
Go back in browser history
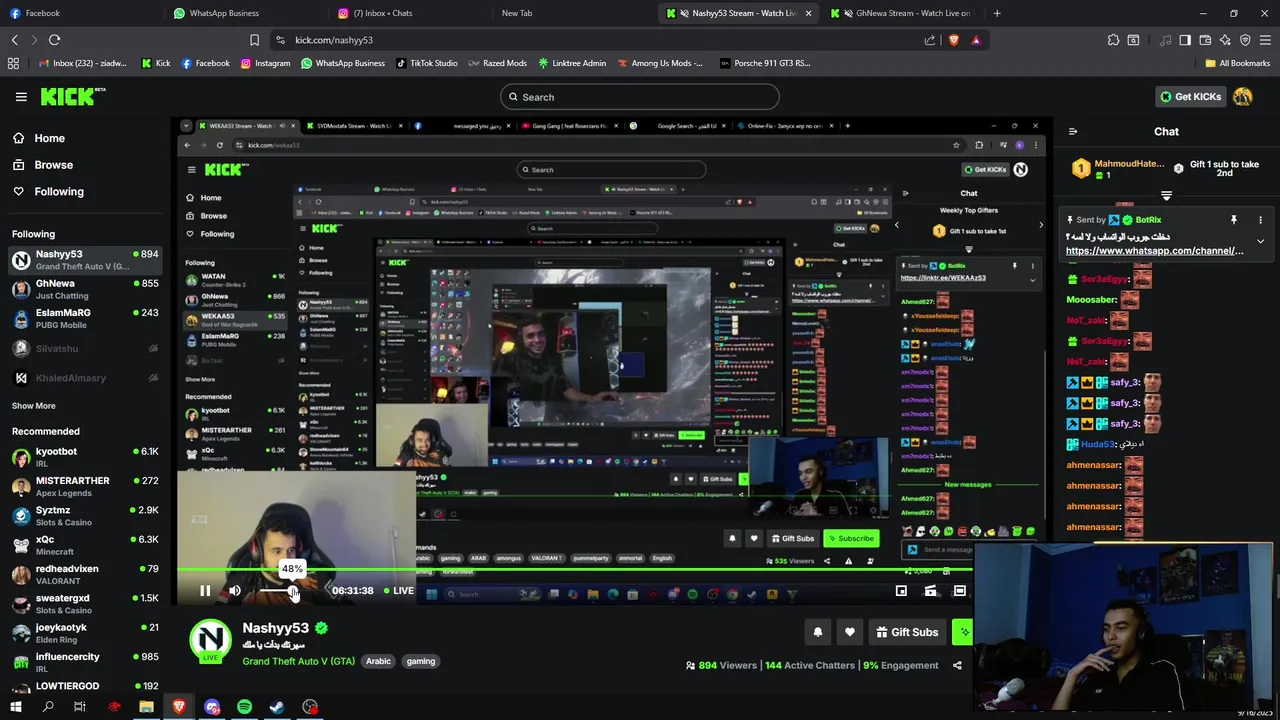coord(14,40)
